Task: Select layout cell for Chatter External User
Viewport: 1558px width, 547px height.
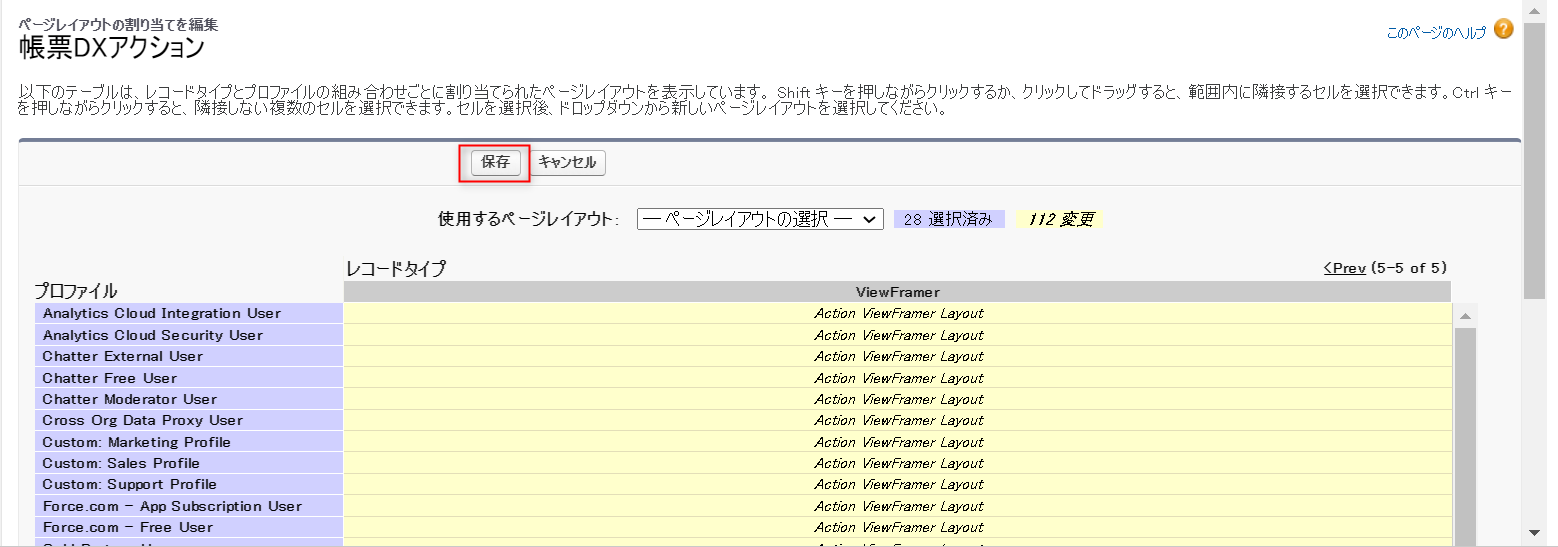Action: [x=897, y=357]
